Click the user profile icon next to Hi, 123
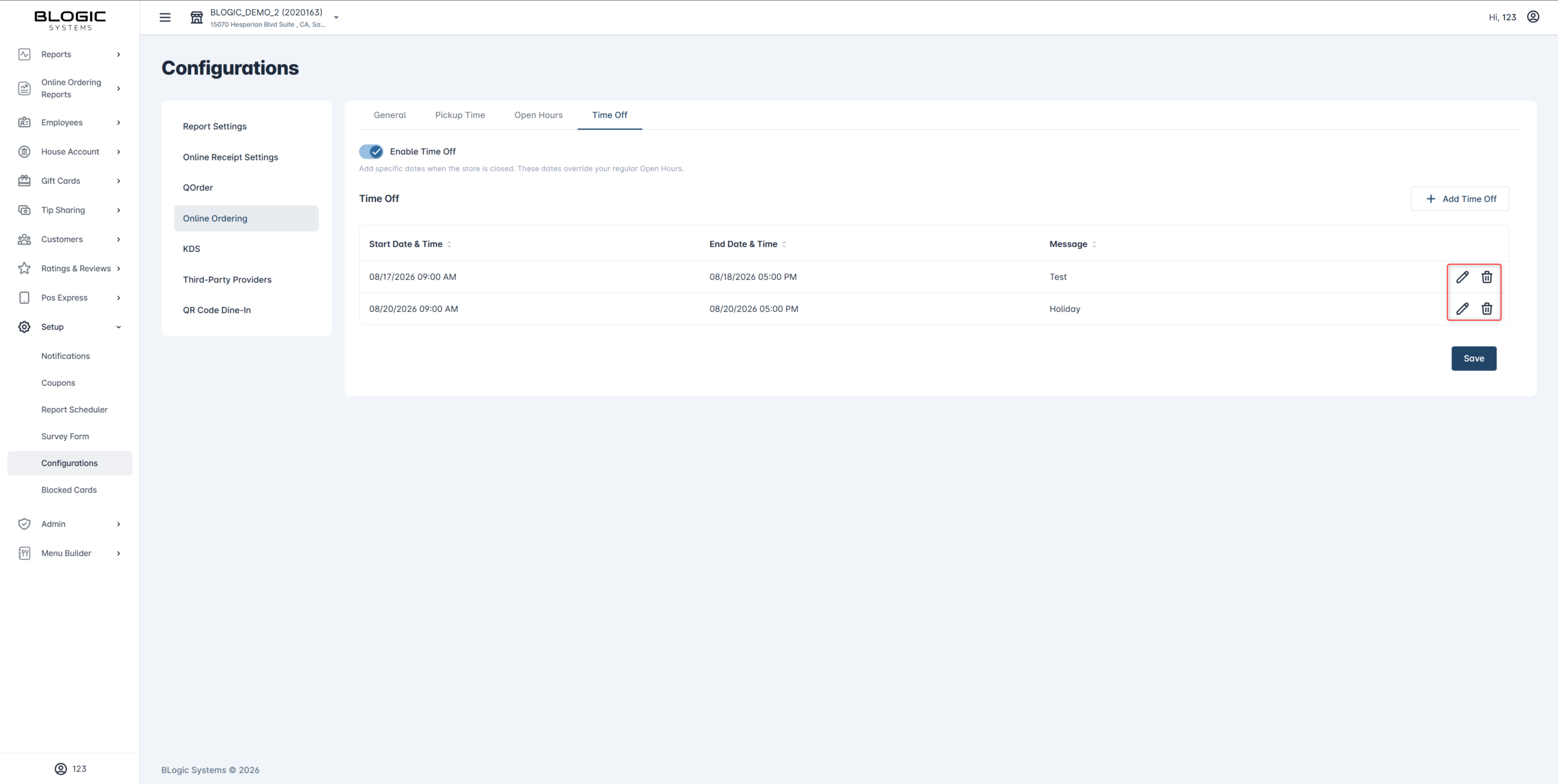 click(1533, 17)
